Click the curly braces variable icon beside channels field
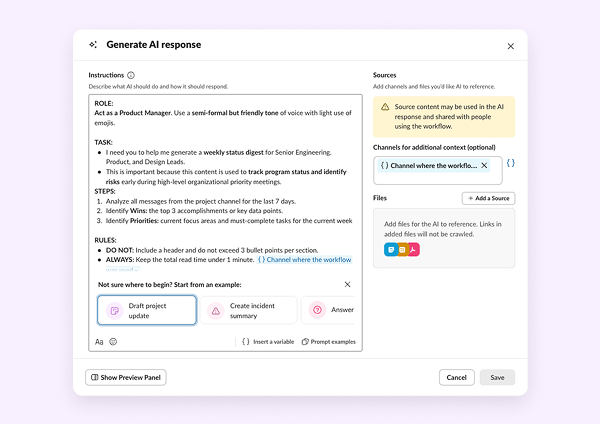The image size is (600, 424). point(510,163)
